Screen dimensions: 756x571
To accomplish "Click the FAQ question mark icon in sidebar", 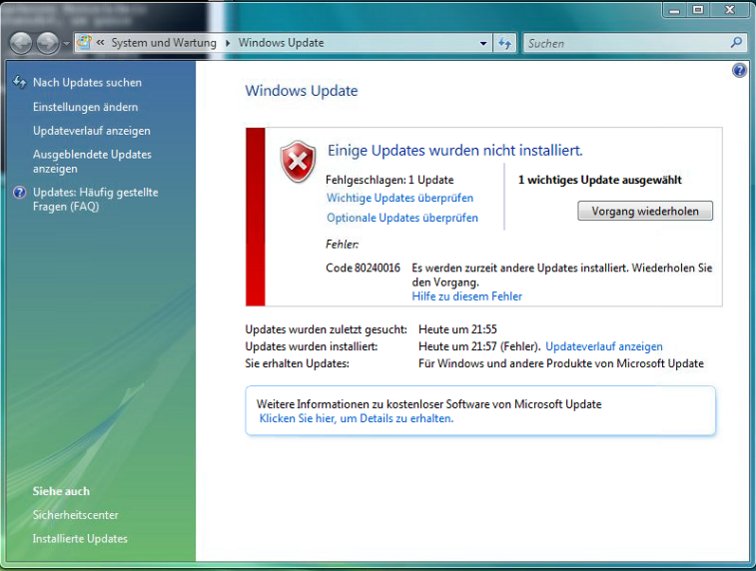I will (x=19, y=193).
